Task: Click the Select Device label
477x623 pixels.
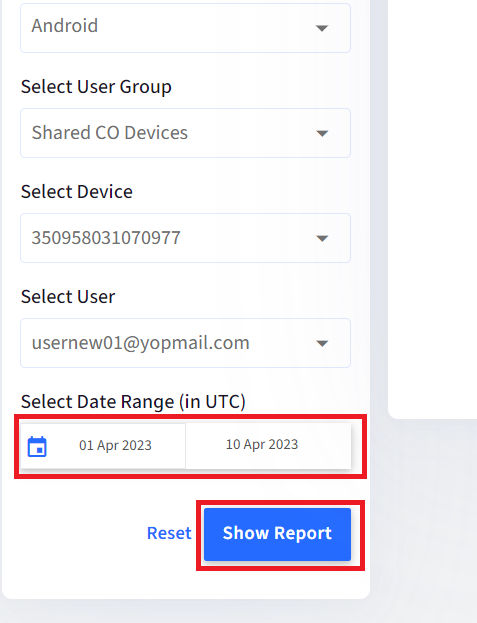Action: coord(77,192)
